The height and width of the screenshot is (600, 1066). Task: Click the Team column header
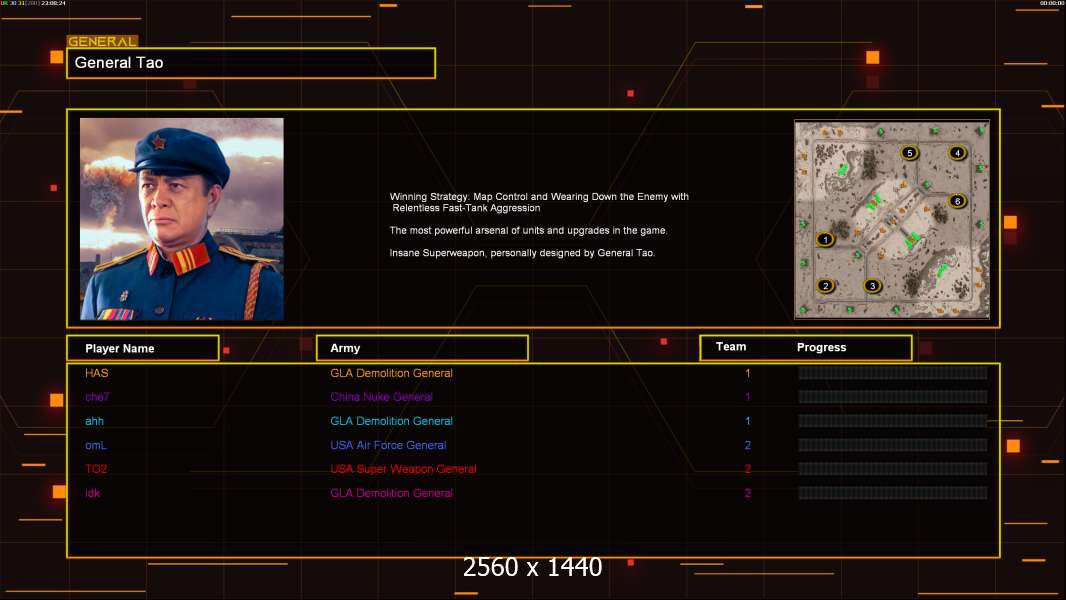tap(731, 347)
